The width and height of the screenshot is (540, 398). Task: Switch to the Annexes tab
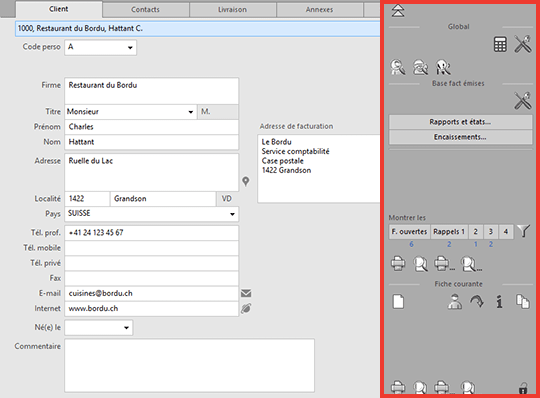[x=320, y=10]
